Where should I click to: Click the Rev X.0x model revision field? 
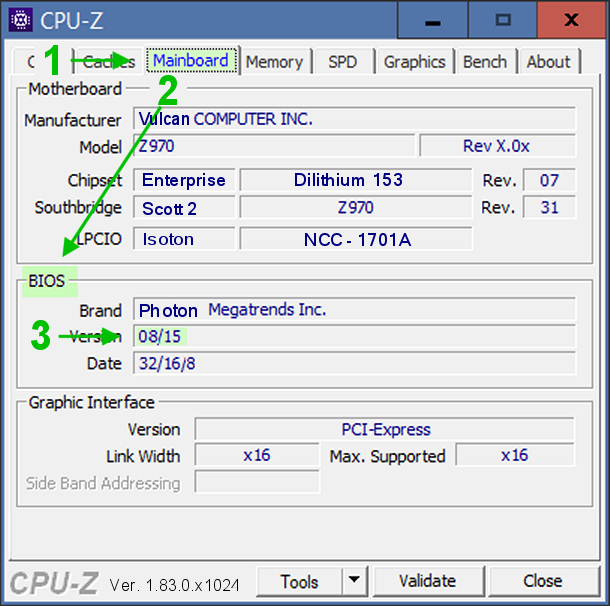(498, 146)
